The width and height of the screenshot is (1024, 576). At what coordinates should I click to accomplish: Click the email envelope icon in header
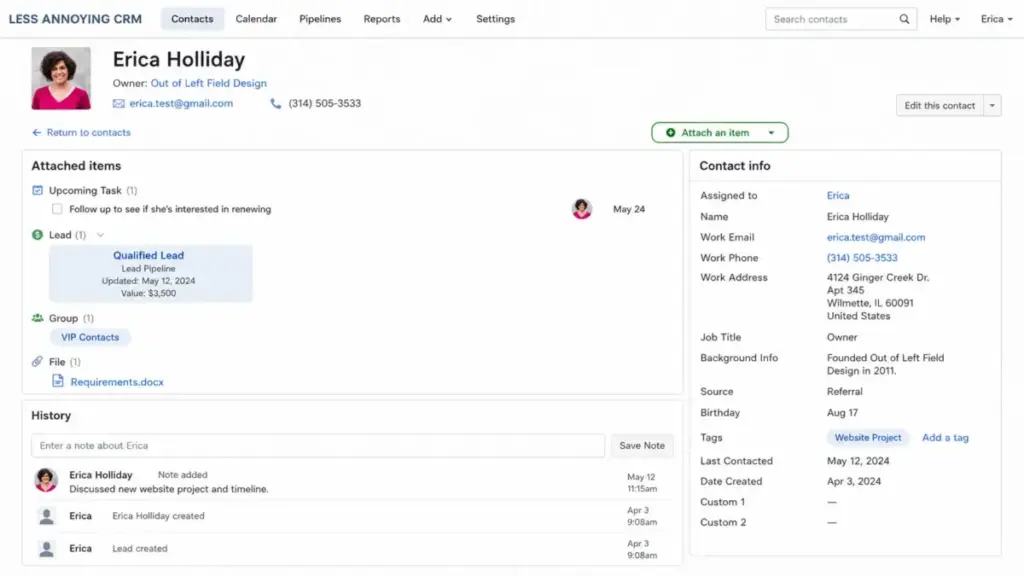(118, 103)
